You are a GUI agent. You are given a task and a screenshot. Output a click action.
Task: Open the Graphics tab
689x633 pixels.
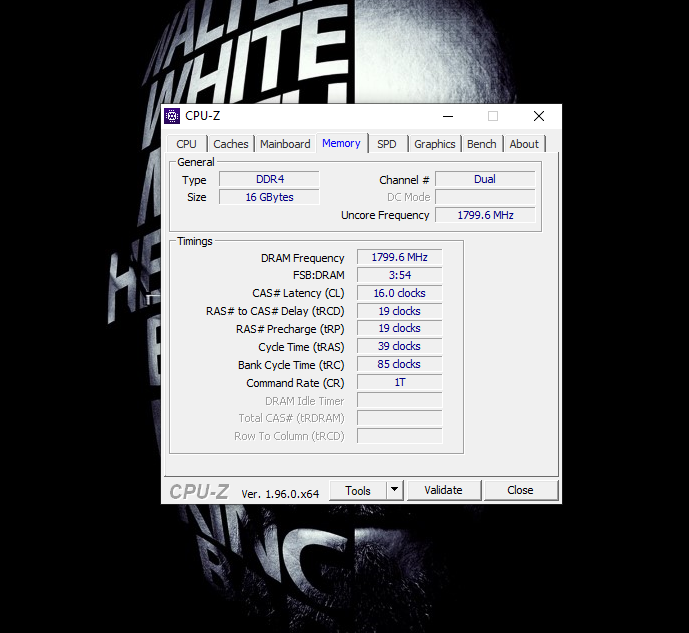(x=435, y=144)
